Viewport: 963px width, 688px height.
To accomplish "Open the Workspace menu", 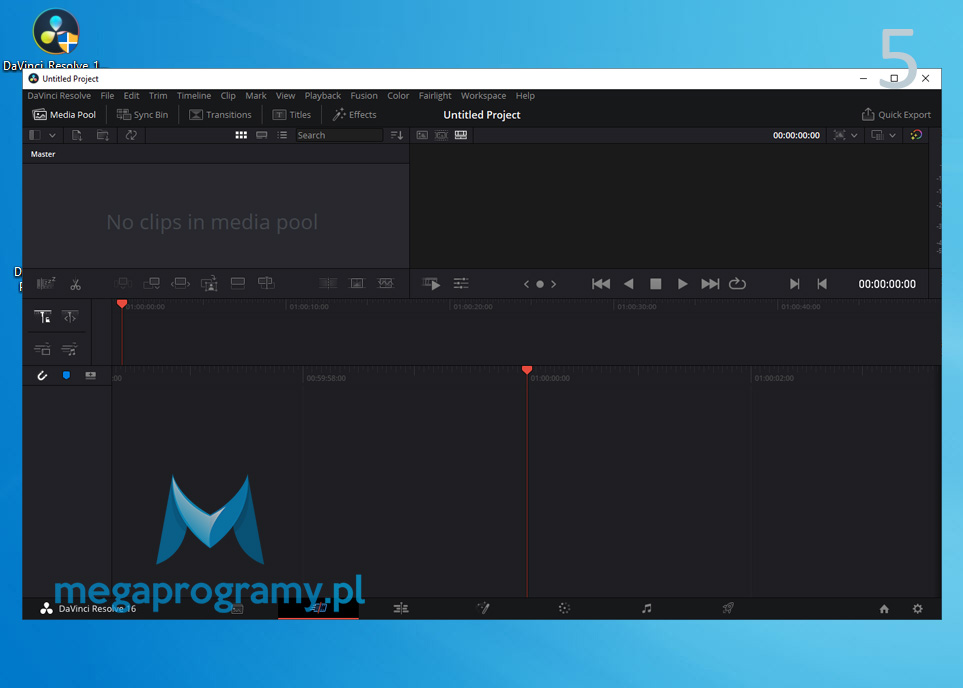I will (483, 96).
